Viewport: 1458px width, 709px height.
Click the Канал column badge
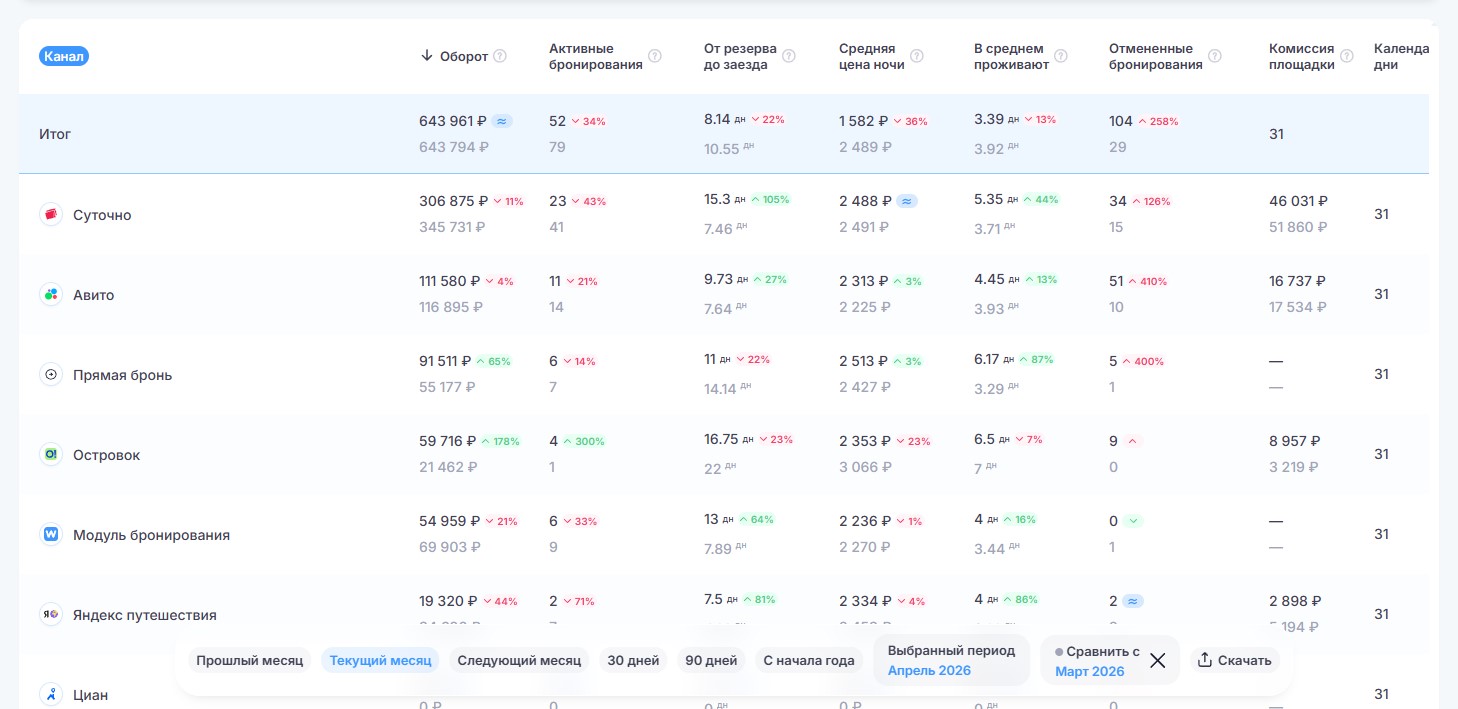click(x=64, y=56)
